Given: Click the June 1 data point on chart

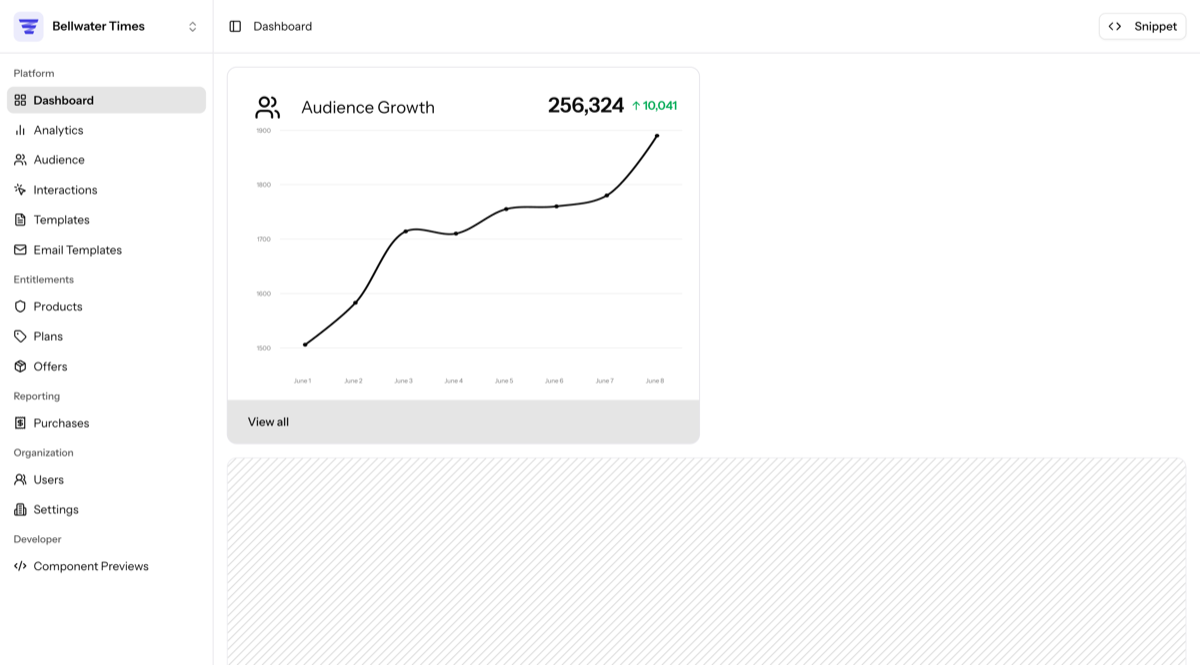Looking at the screenshot, I should (x=305, y=345).
